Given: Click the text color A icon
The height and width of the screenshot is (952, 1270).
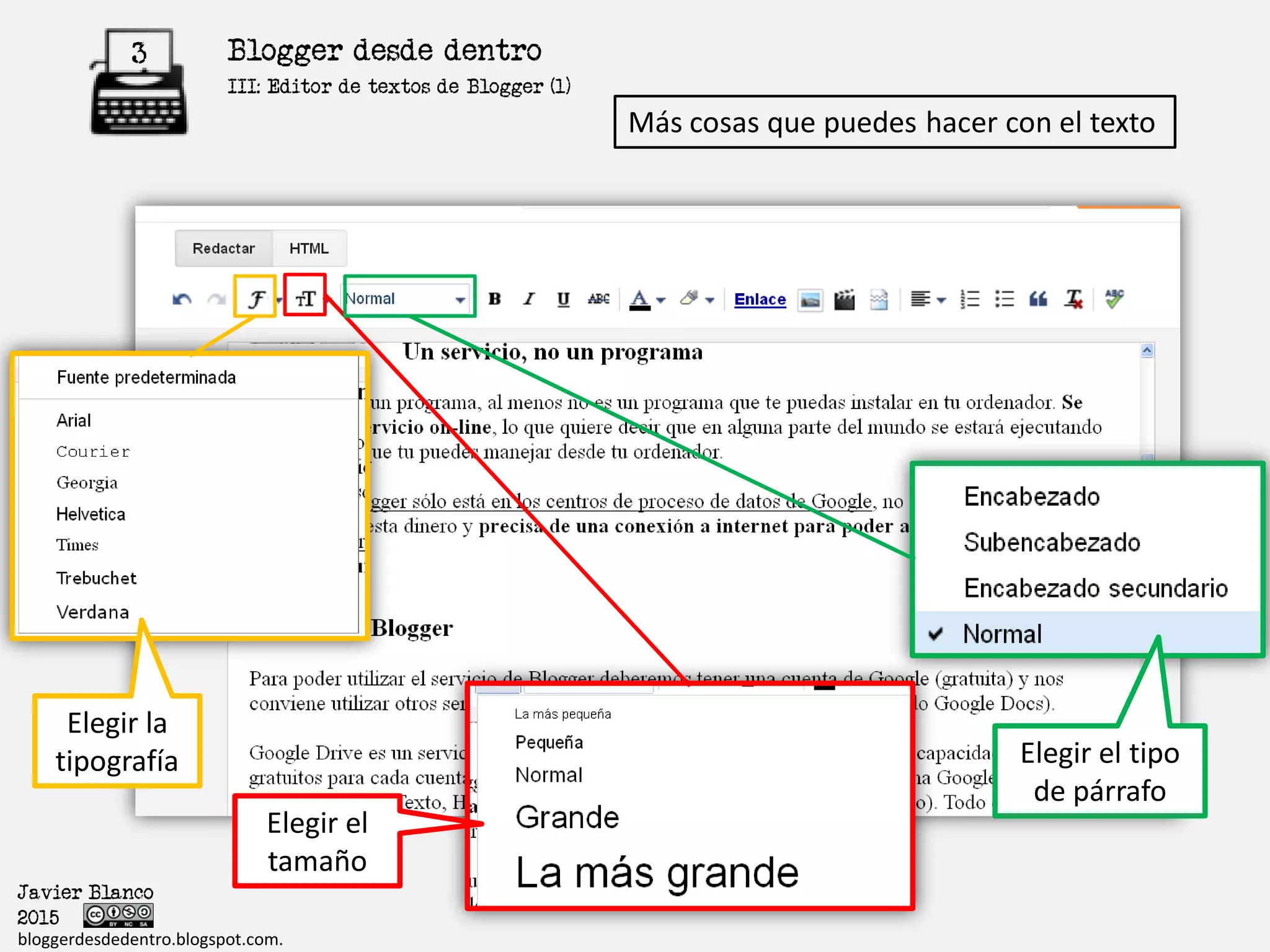Looking at the screenshot, I should (640, 299).
